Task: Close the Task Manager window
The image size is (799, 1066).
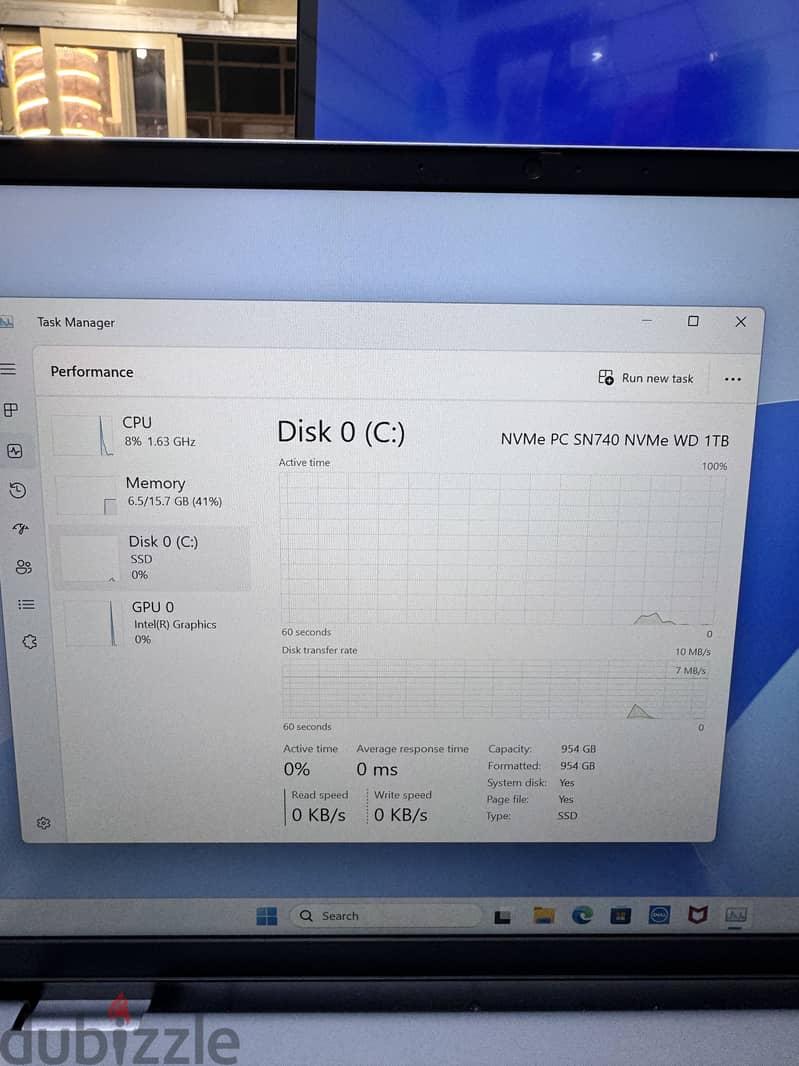Action: (x=741, y=322)
